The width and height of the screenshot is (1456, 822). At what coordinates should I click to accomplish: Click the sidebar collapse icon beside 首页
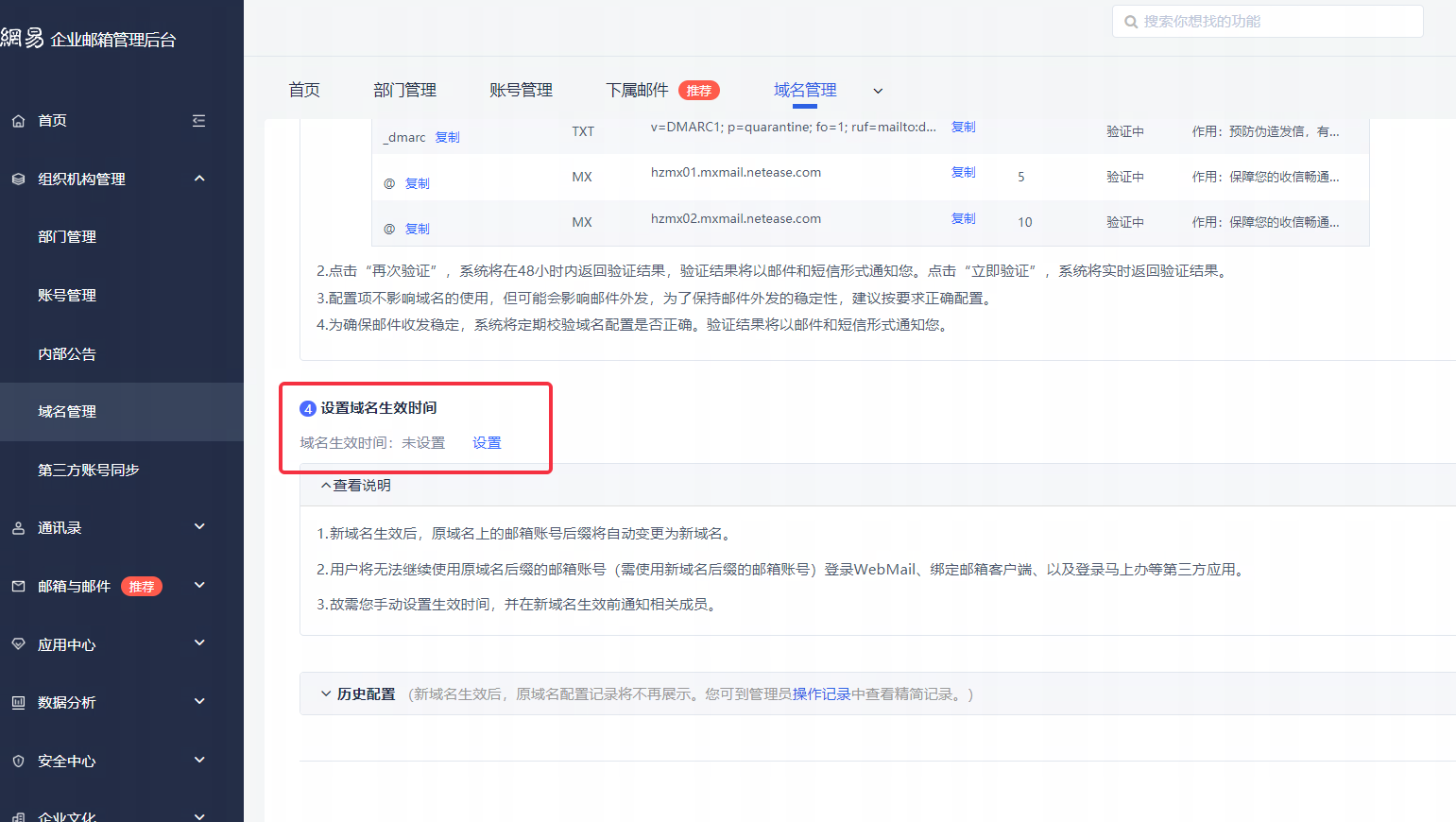[198, 121]
